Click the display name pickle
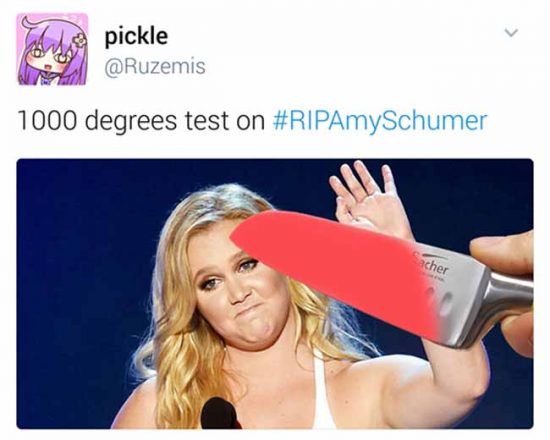Screen dimensions: 550x440 pos(137,37)
